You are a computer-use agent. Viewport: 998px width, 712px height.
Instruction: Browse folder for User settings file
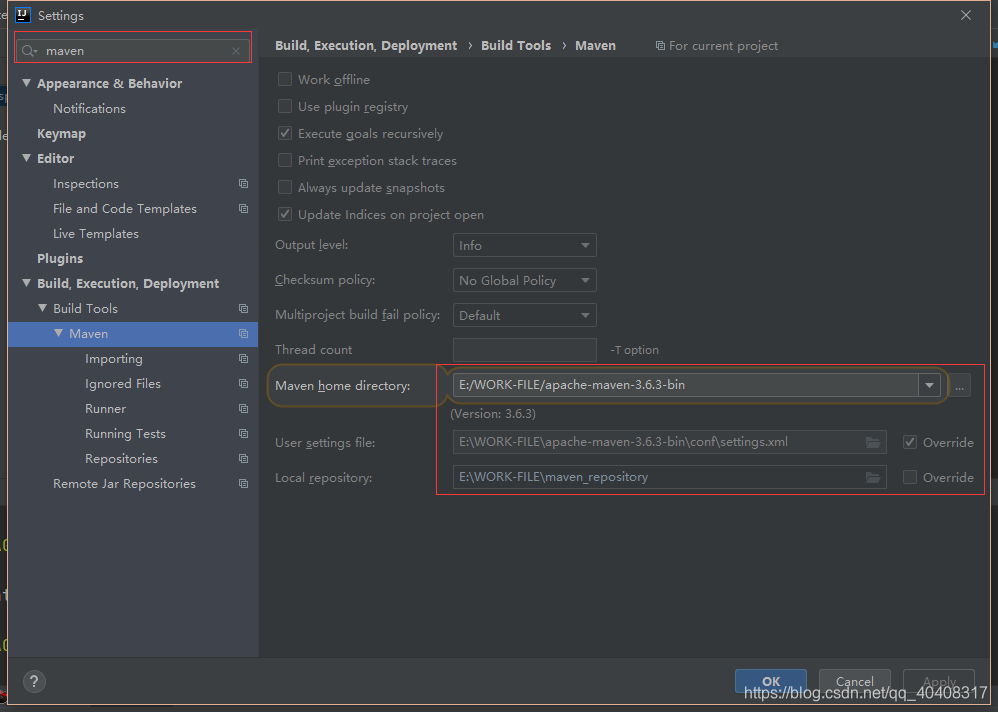click(873, 442)
